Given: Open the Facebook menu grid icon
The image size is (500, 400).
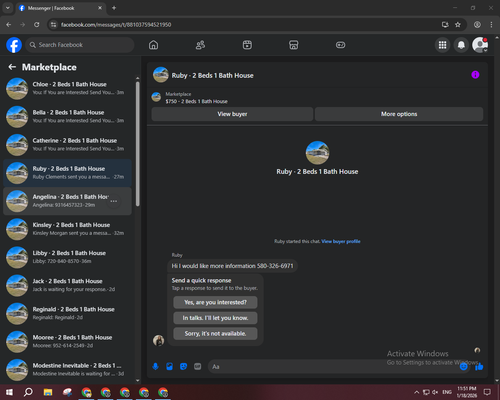Looking at the screenshot, I should point(442,45).
